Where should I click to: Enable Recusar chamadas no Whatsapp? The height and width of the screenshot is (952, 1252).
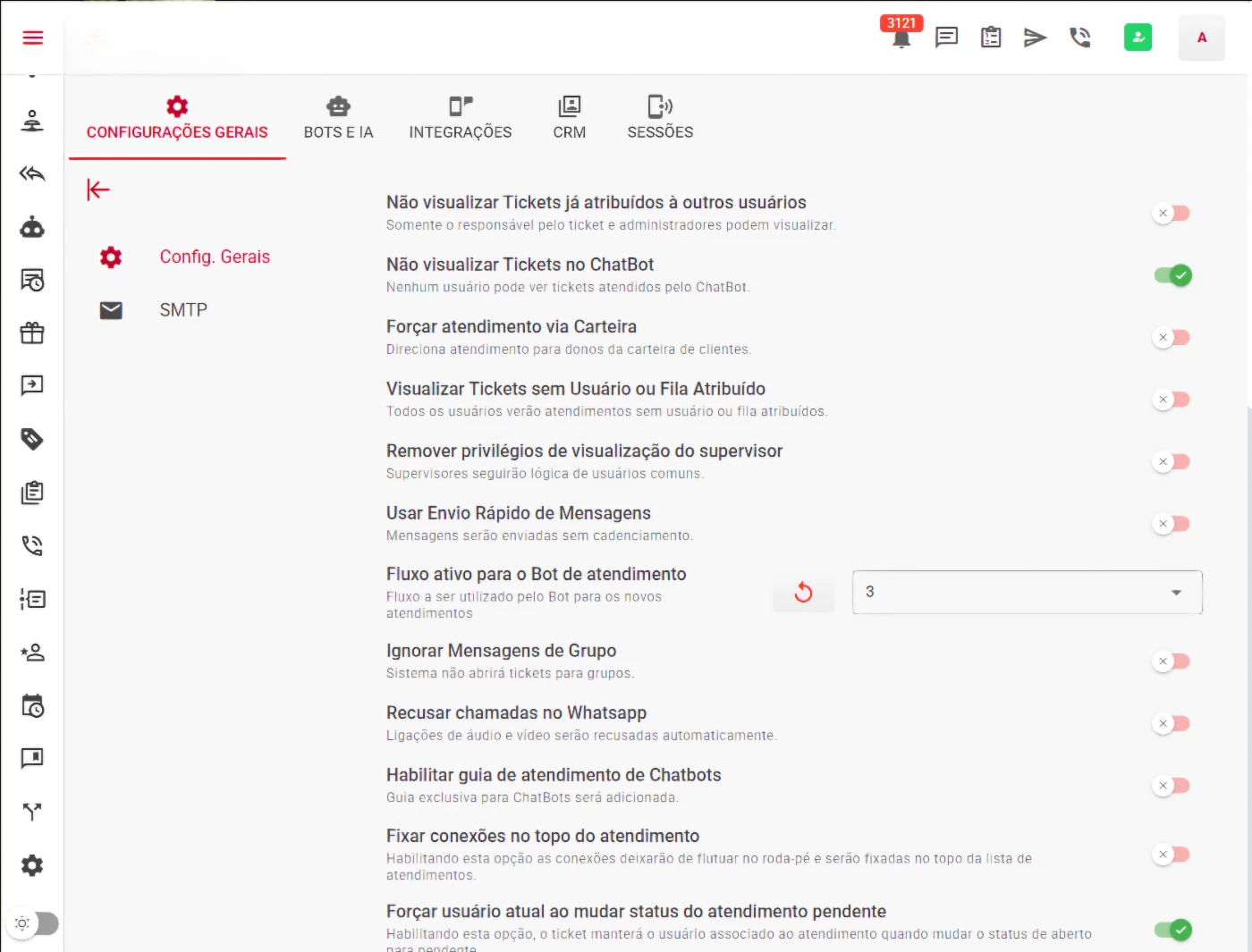pyautogui.click(x=1172, y=723)
